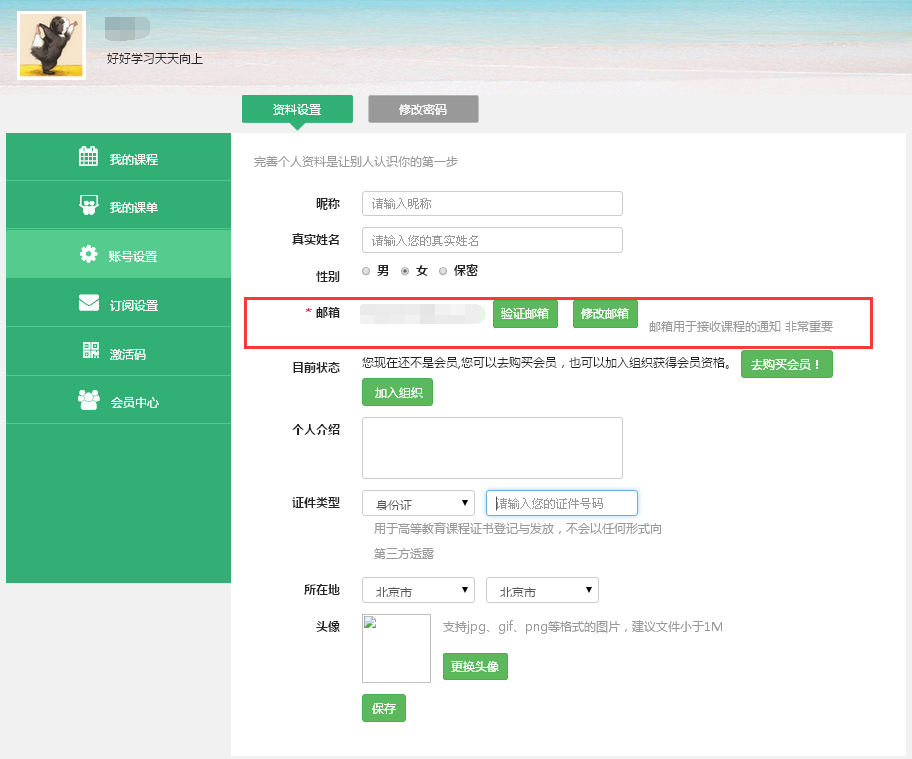Screen dimensions: 912x759
Task: Open 我的课程 via the calendar icon
Action: pos(87,157)
